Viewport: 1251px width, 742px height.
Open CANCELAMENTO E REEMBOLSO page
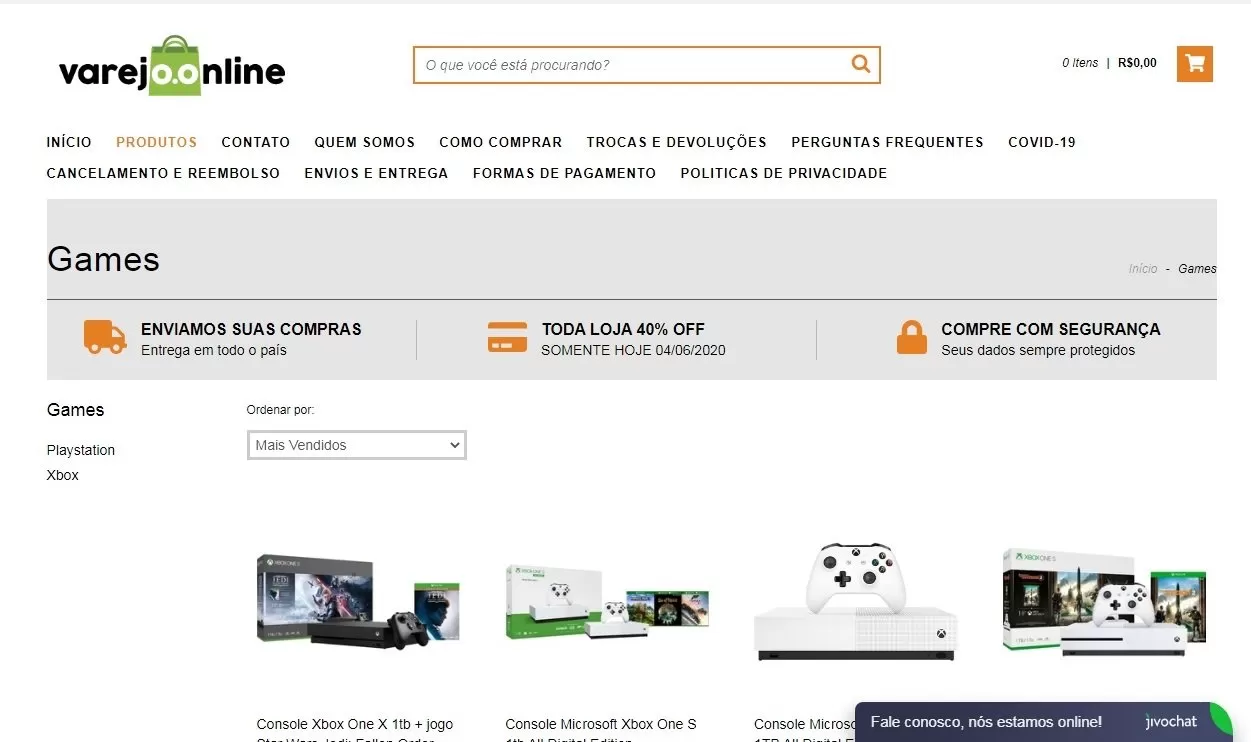coord(164,173)
